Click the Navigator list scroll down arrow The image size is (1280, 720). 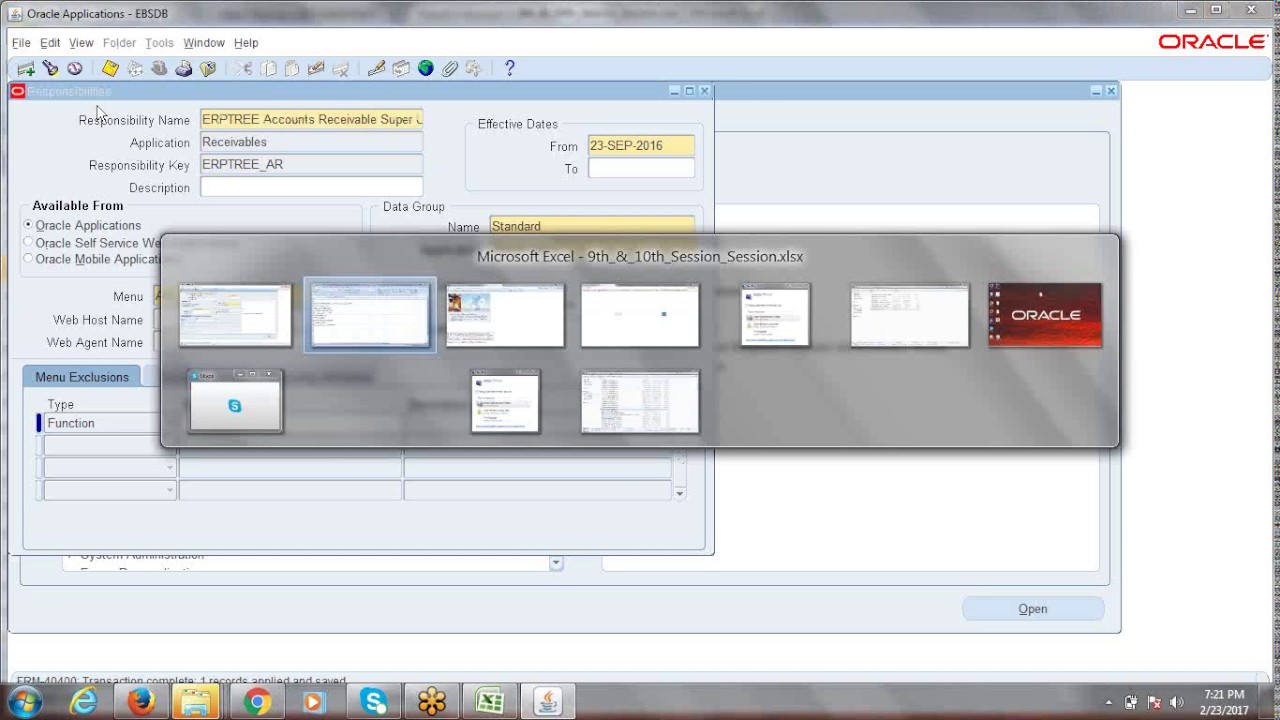tap(556, 563)
